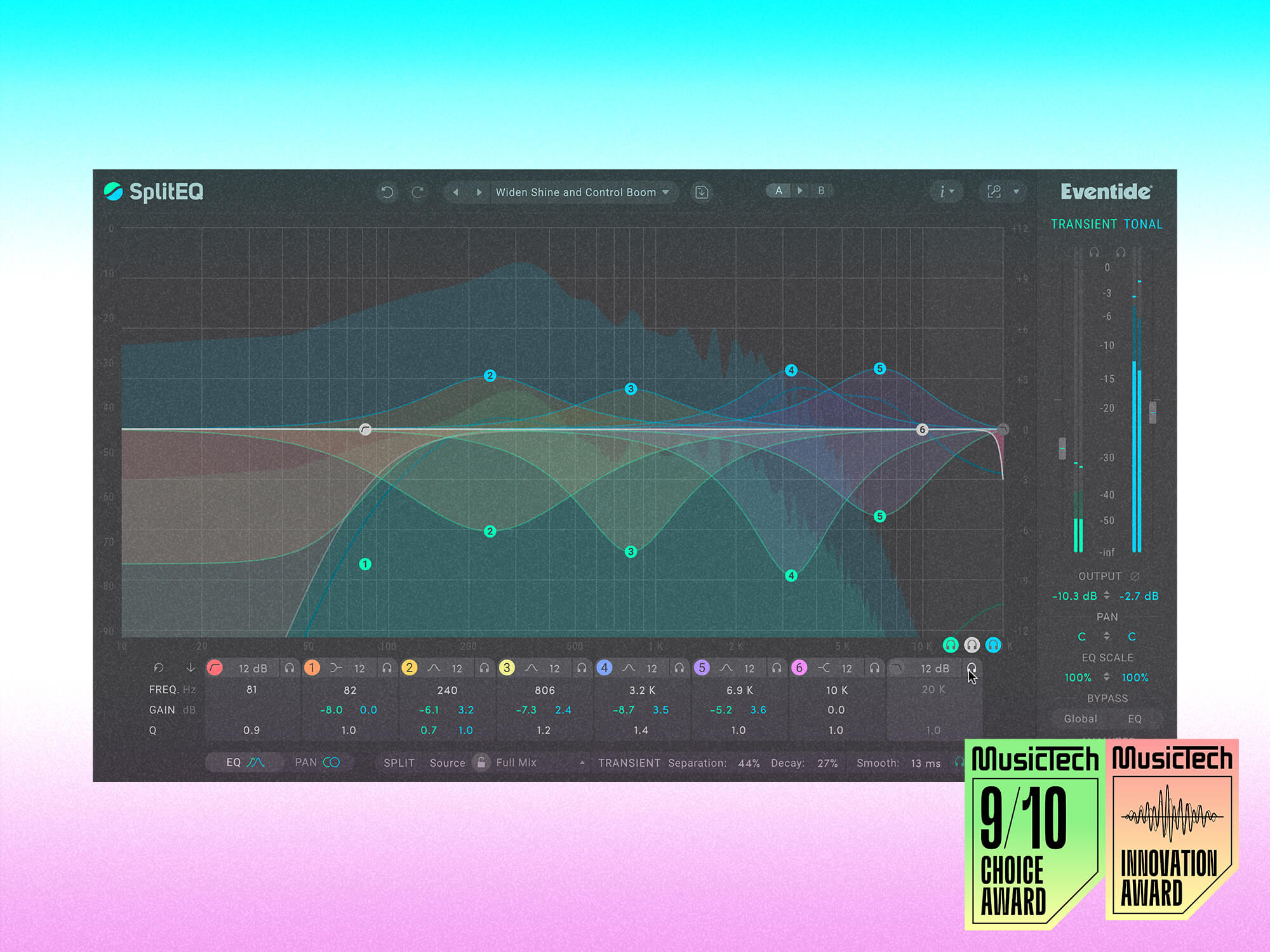Expand the dropdown arrow beside the scaling icon
Image resolution: width=1270 pixels, height=952 pixels.
coord(1016,192)
